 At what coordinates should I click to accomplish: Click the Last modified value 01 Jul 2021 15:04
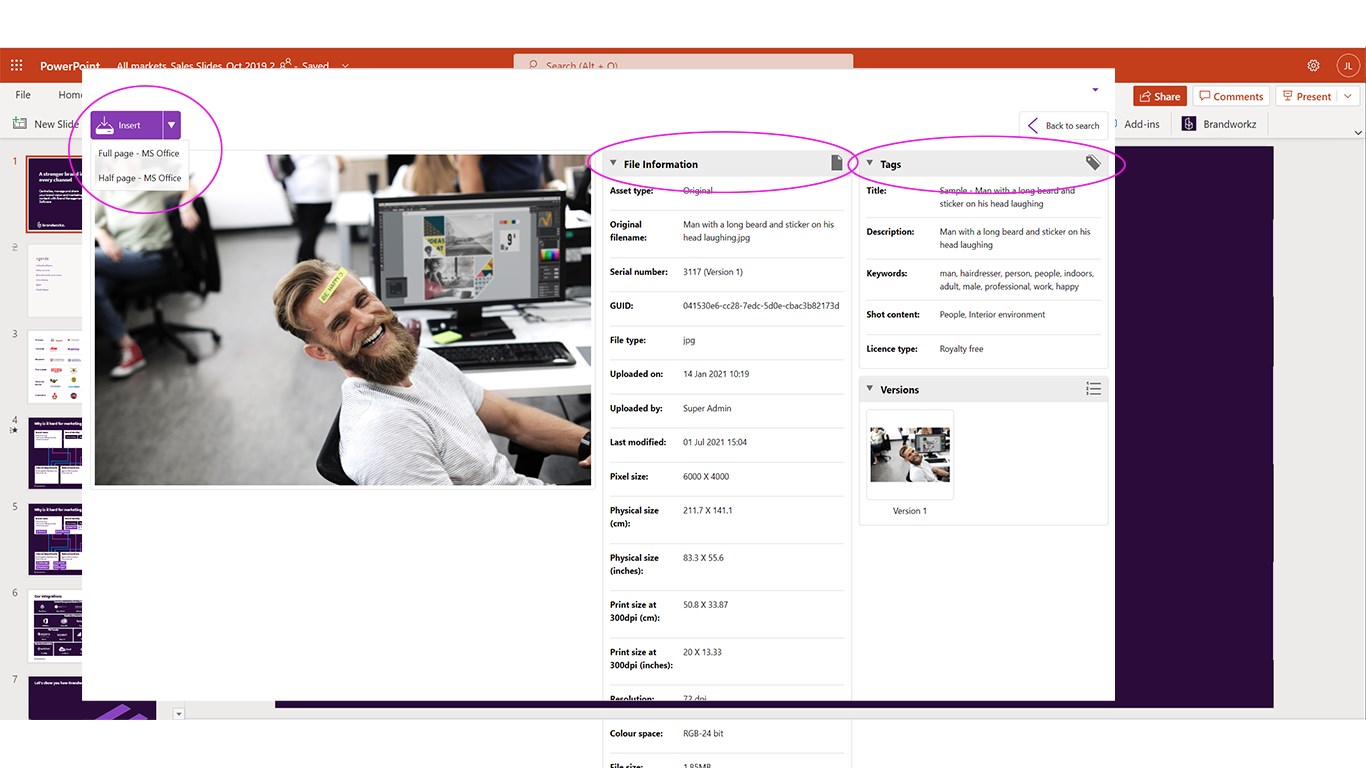pyautogui.click(x=715, y=442)
